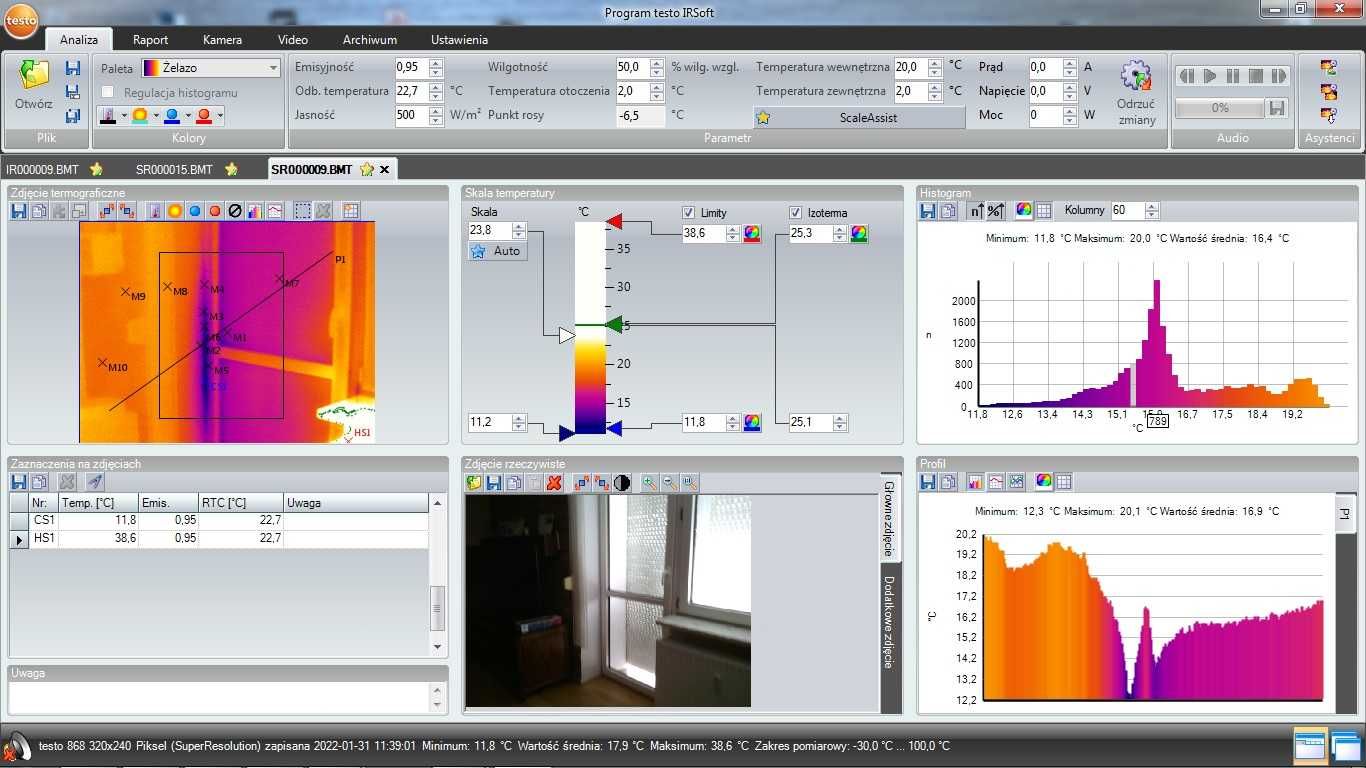Click the dashed rectangle selection tool
Viewport: 1366px width, 768px height.
(x=302, y=211)
